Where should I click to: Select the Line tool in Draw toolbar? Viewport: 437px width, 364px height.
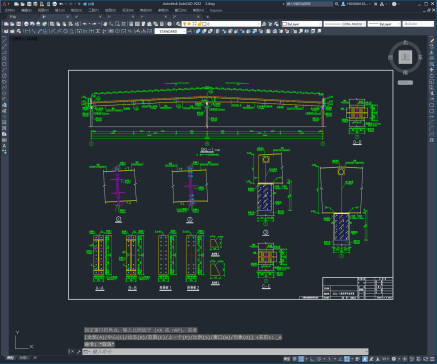(4, 40)
